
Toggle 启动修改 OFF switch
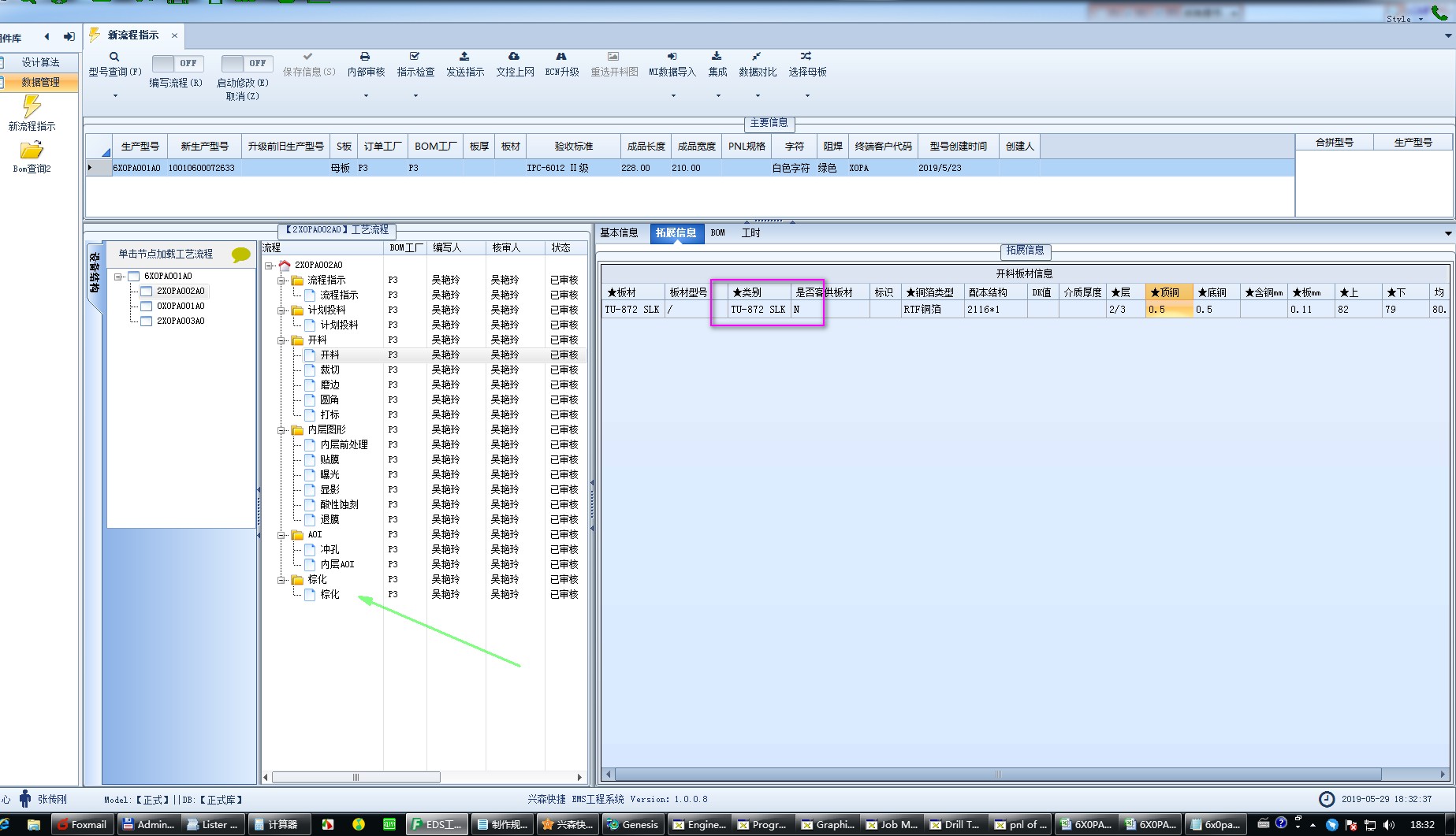247,63
